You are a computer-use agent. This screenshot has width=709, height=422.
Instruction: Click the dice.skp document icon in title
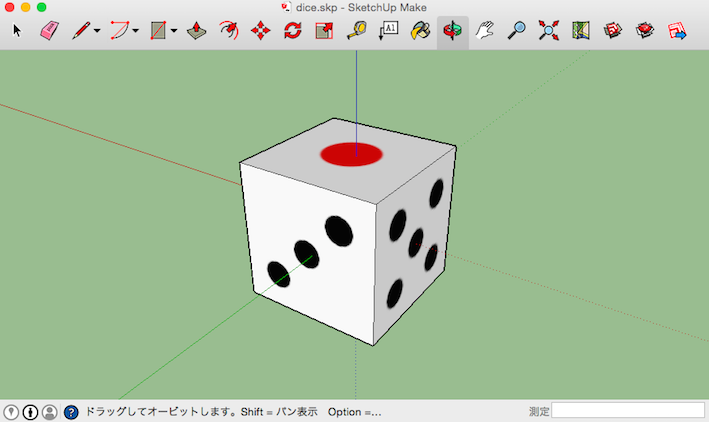(286, 7)
